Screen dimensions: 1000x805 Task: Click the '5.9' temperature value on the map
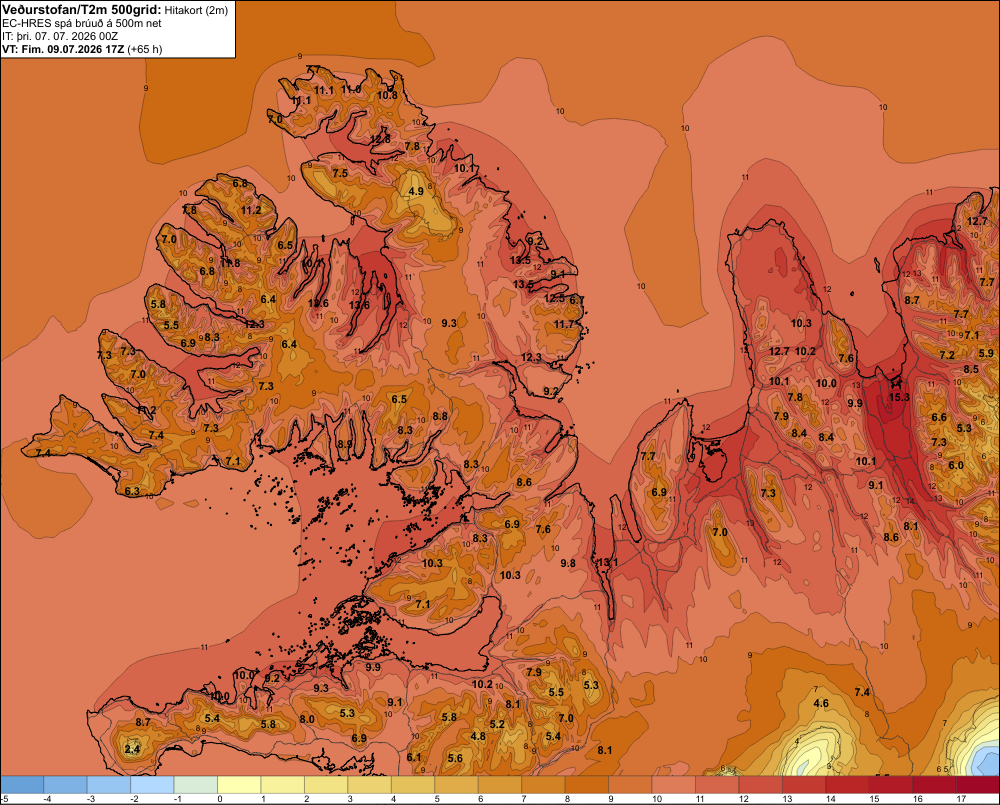tap(986, 353)
